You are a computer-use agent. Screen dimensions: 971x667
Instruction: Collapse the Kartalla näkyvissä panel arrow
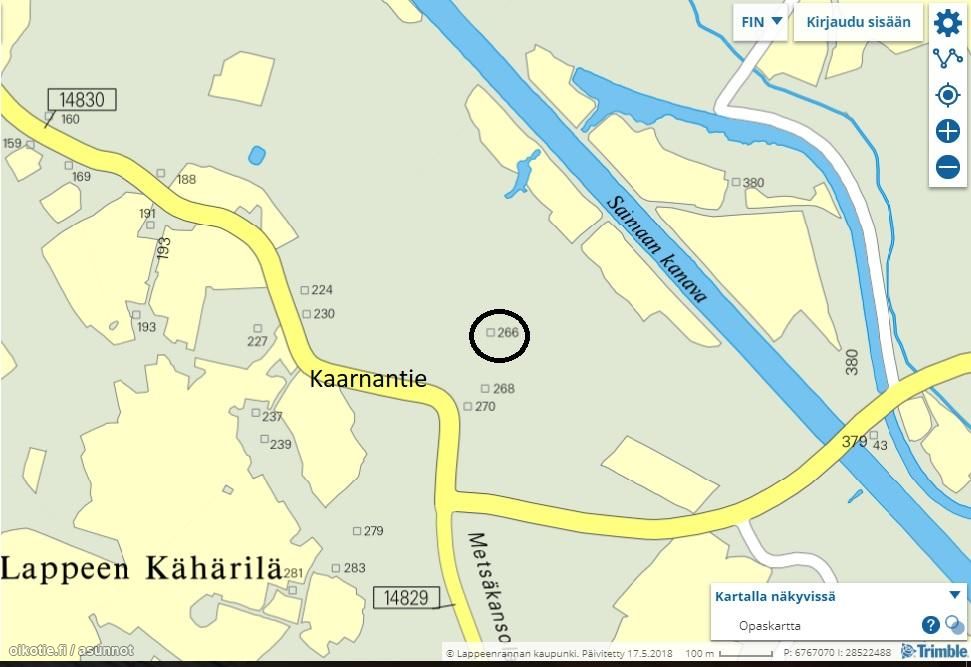954,595
